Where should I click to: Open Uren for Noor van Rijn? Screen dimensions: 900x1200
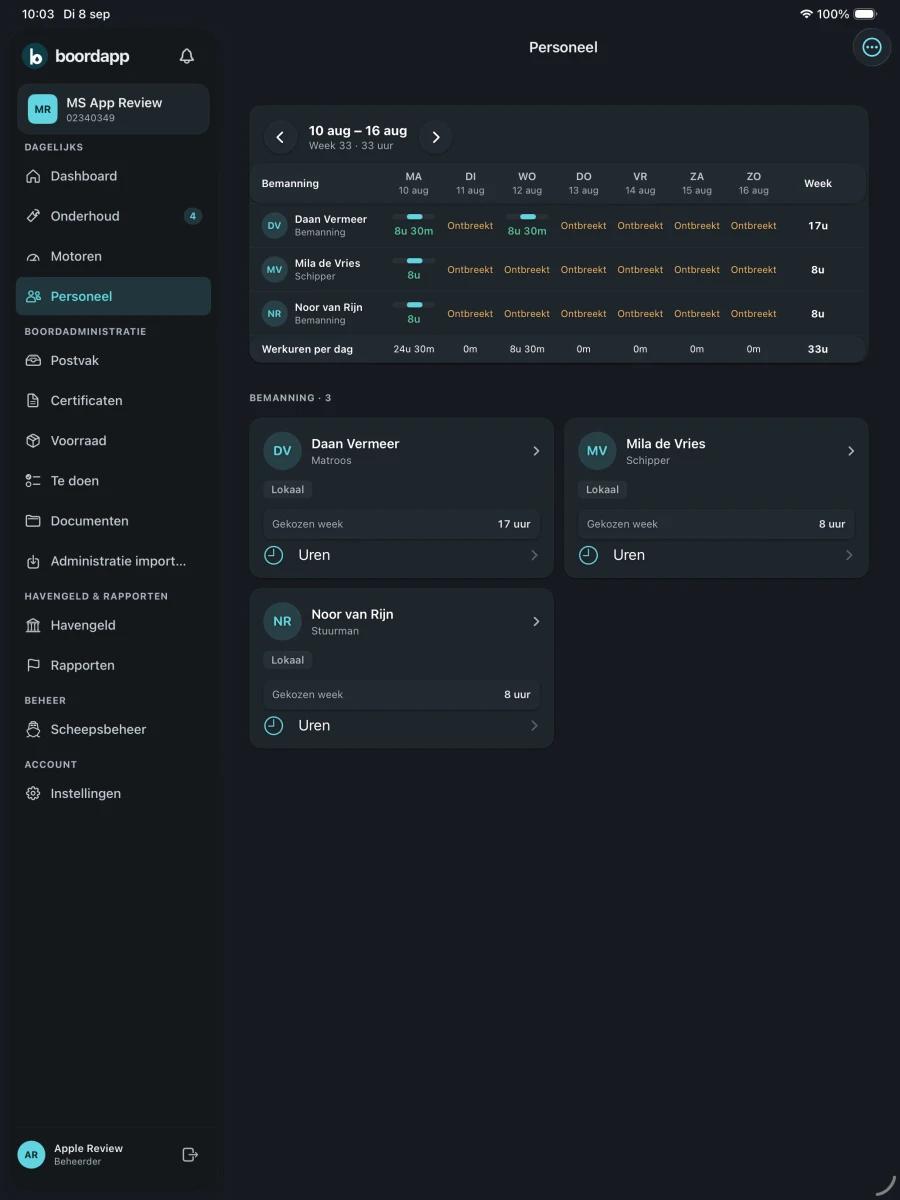coord(401,726)
